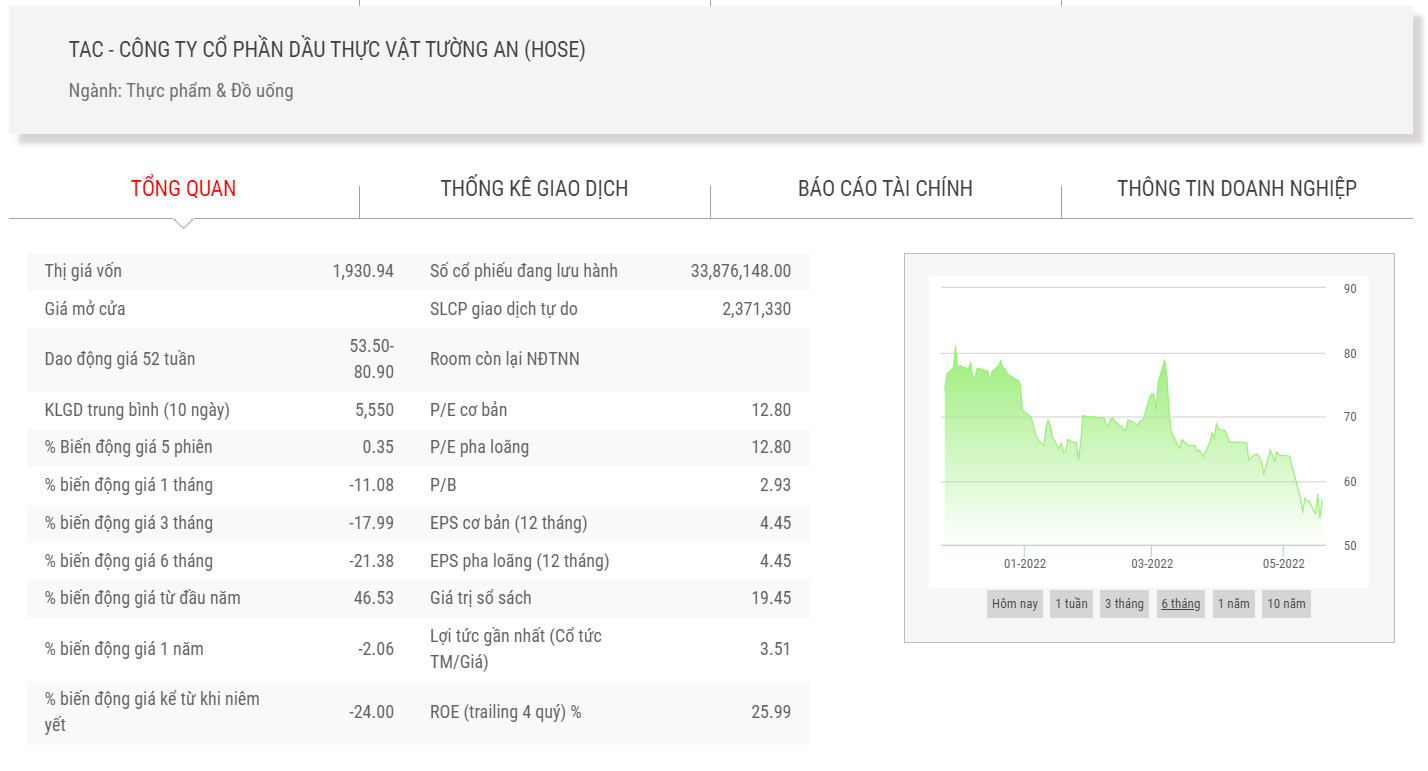
Task: Click the Dao động giá 52 tuần label
Action: pos(120,359)
